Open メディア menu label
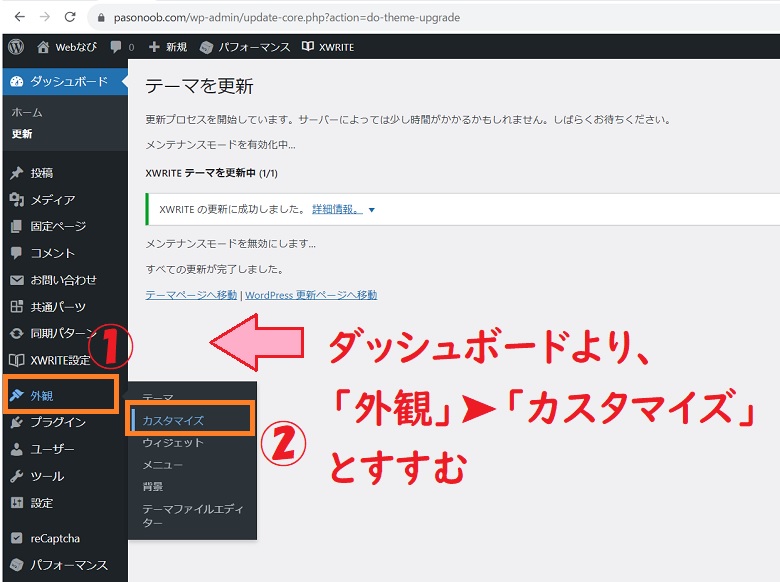Viewport: 780px width, 582px height. click(53, 200)
